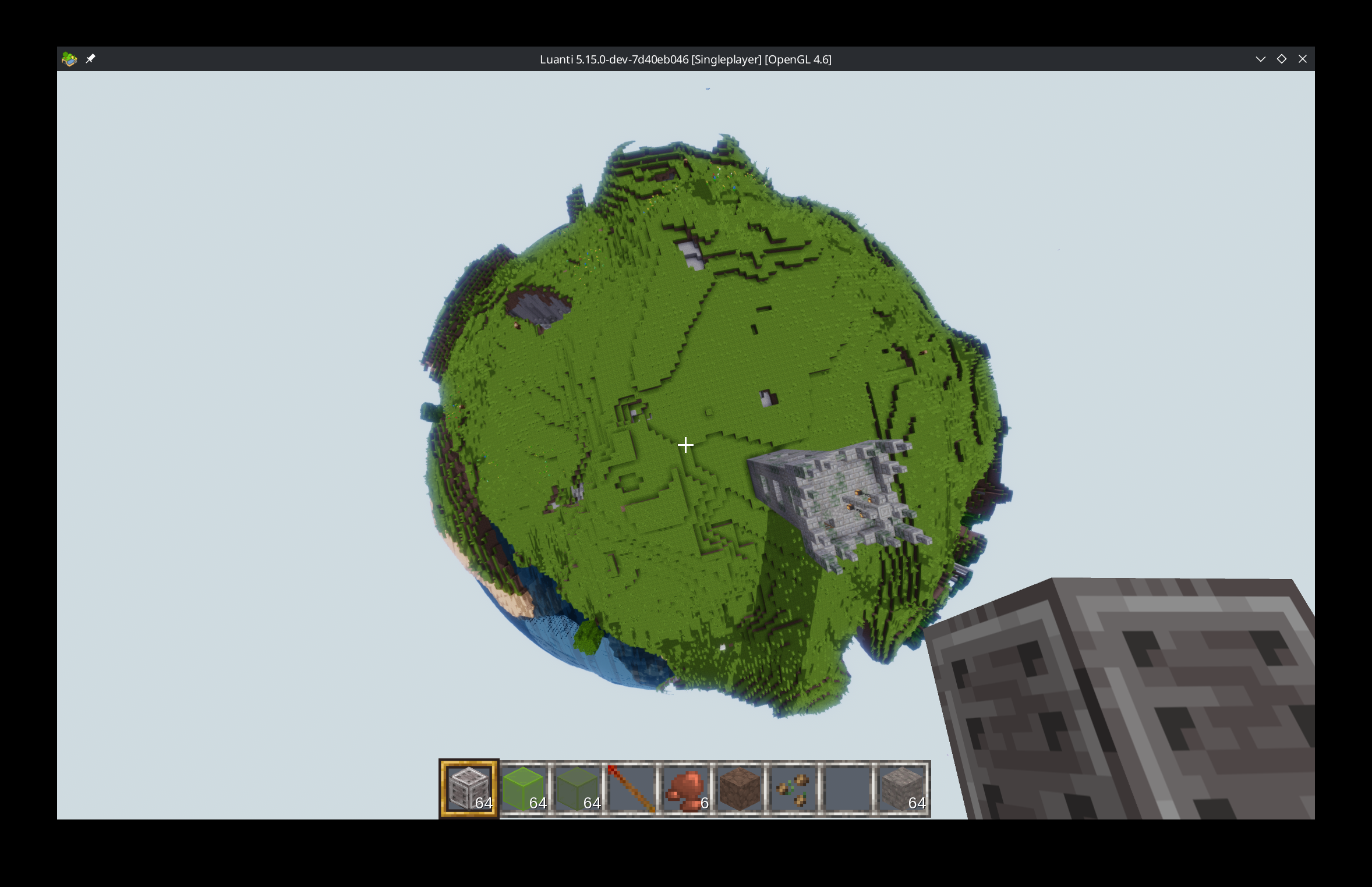
Task: Toggle the pin window icon
Action: [90, 59]
